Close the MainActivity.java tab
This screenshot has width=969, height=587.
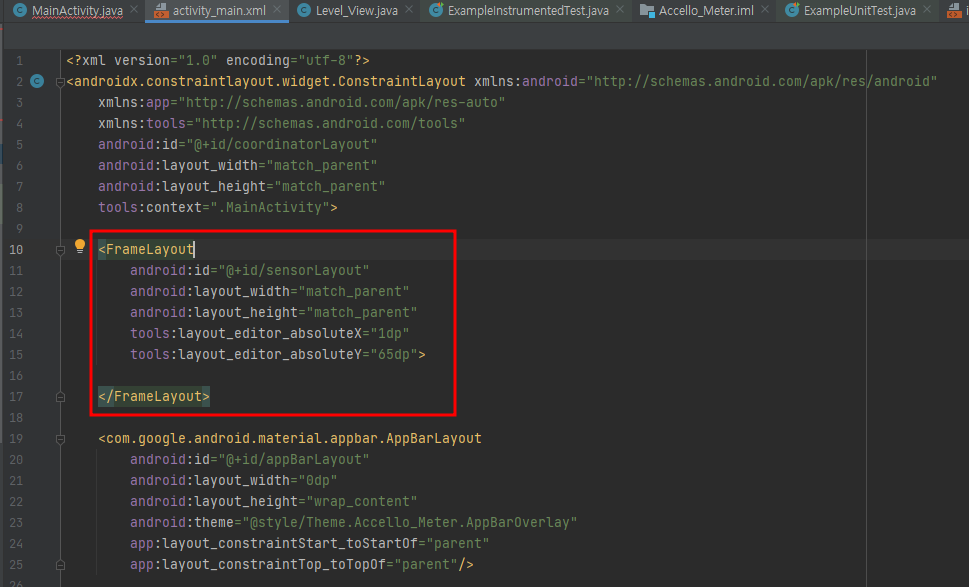pos(134,10)
